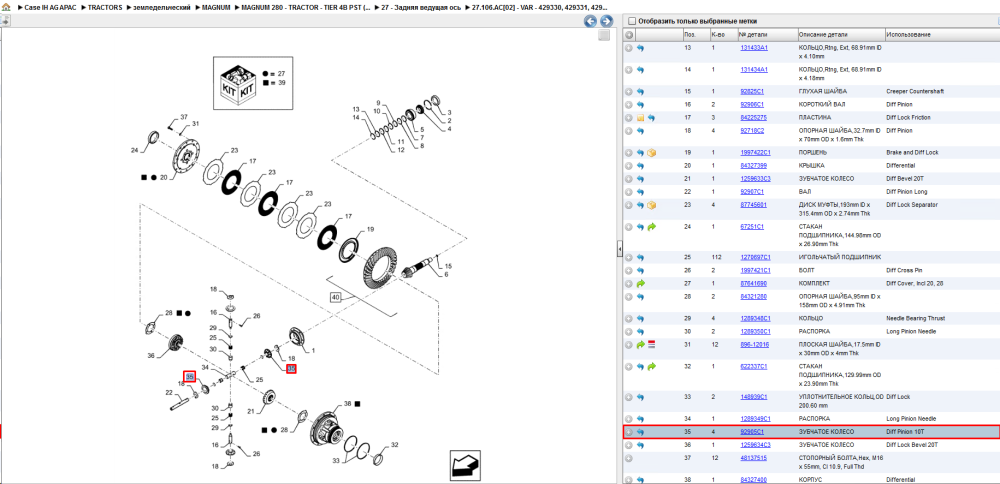Select 'Diff Lock Bevel 20T' usage text
The width and height of the screenshot is (1000, 484).
coord(913,444)
